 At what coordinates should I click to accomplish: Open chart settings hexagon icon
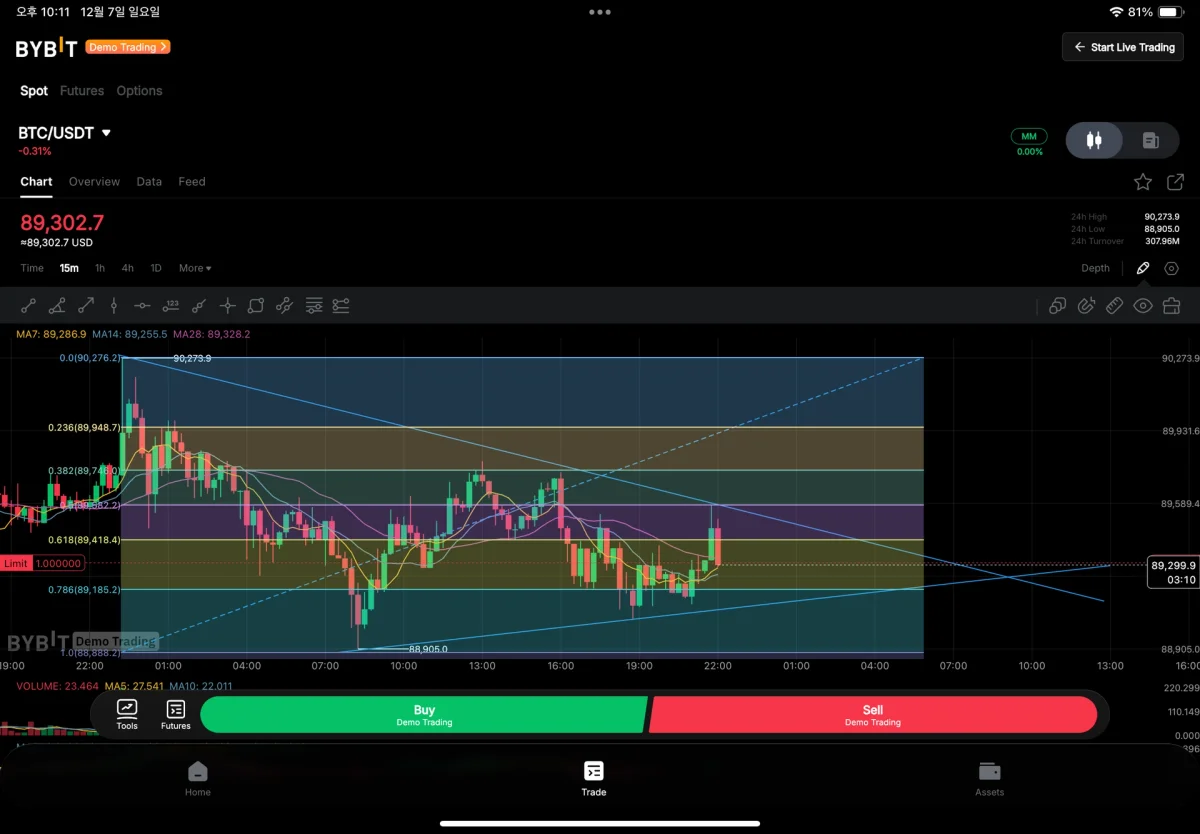point(1171,268)
